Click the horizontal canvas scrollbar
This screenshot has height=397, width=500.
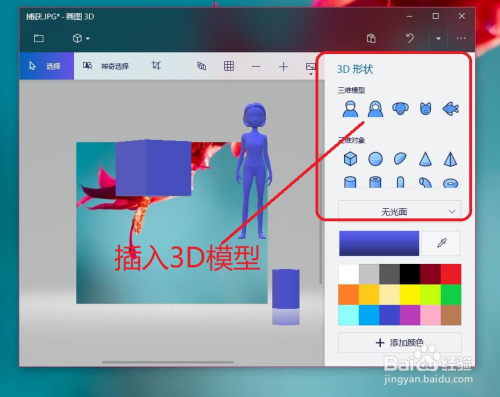click(168, 362)
